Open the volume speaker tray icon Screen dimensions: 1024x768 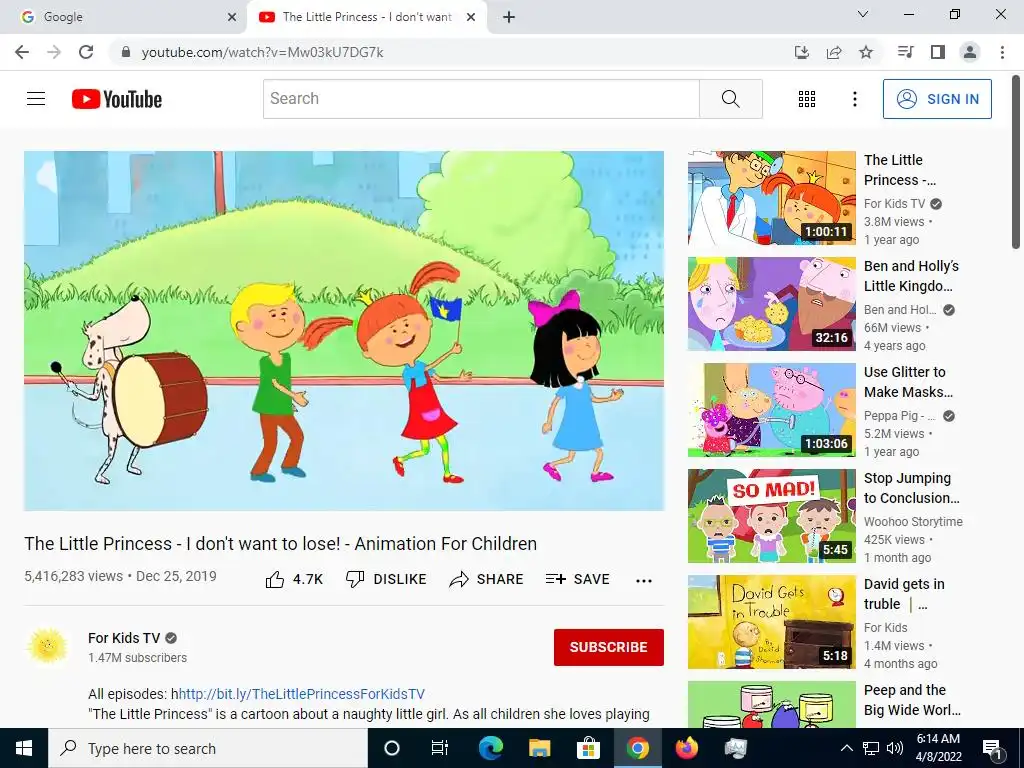click(x=895, y=748)
